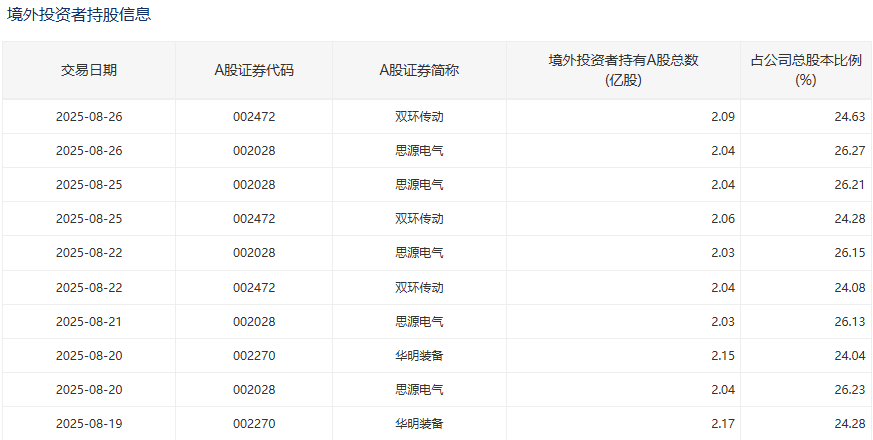
Task: Click the 2025-08-21 date cell
Action: pos(89,321)
